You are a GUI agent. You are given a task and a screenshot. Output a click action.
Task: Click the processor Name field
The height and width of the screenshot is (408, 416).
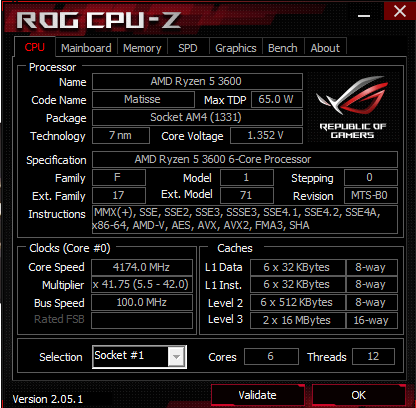pyautogui.click(x=197, y=81)
